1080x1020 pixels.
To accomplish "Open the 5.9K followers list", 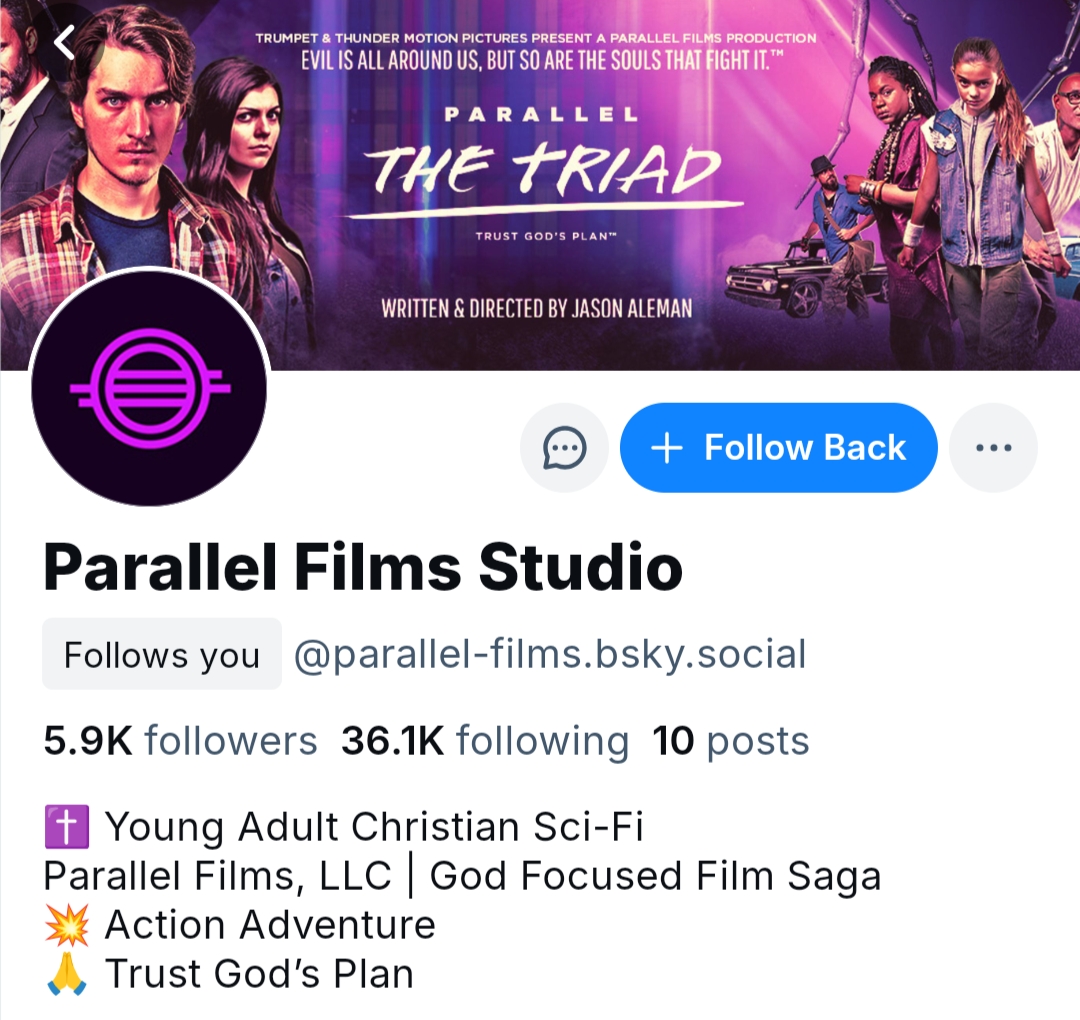I will pos(180,741).
